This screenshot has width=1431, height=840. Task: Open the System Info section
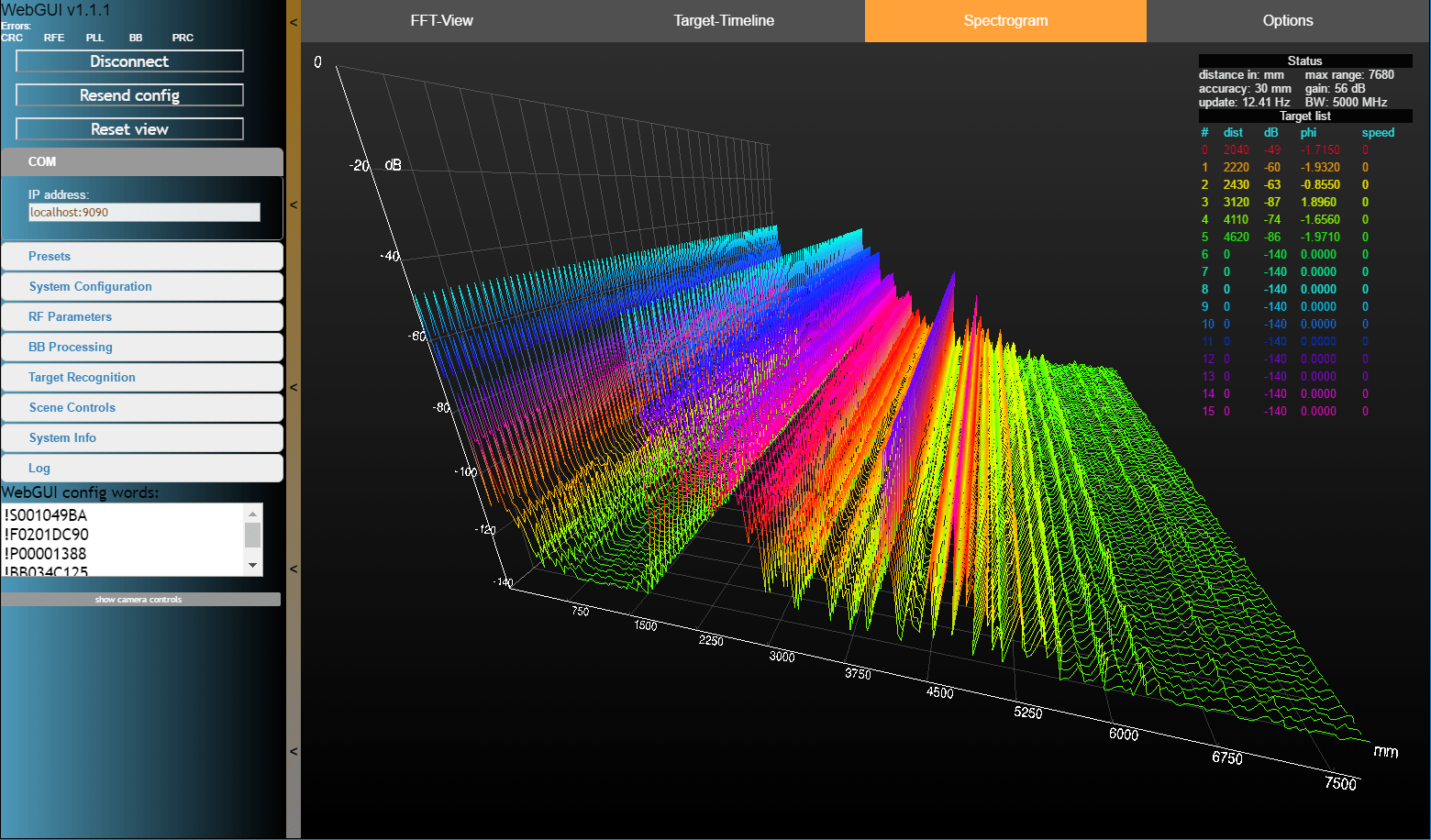pos(142,437)
